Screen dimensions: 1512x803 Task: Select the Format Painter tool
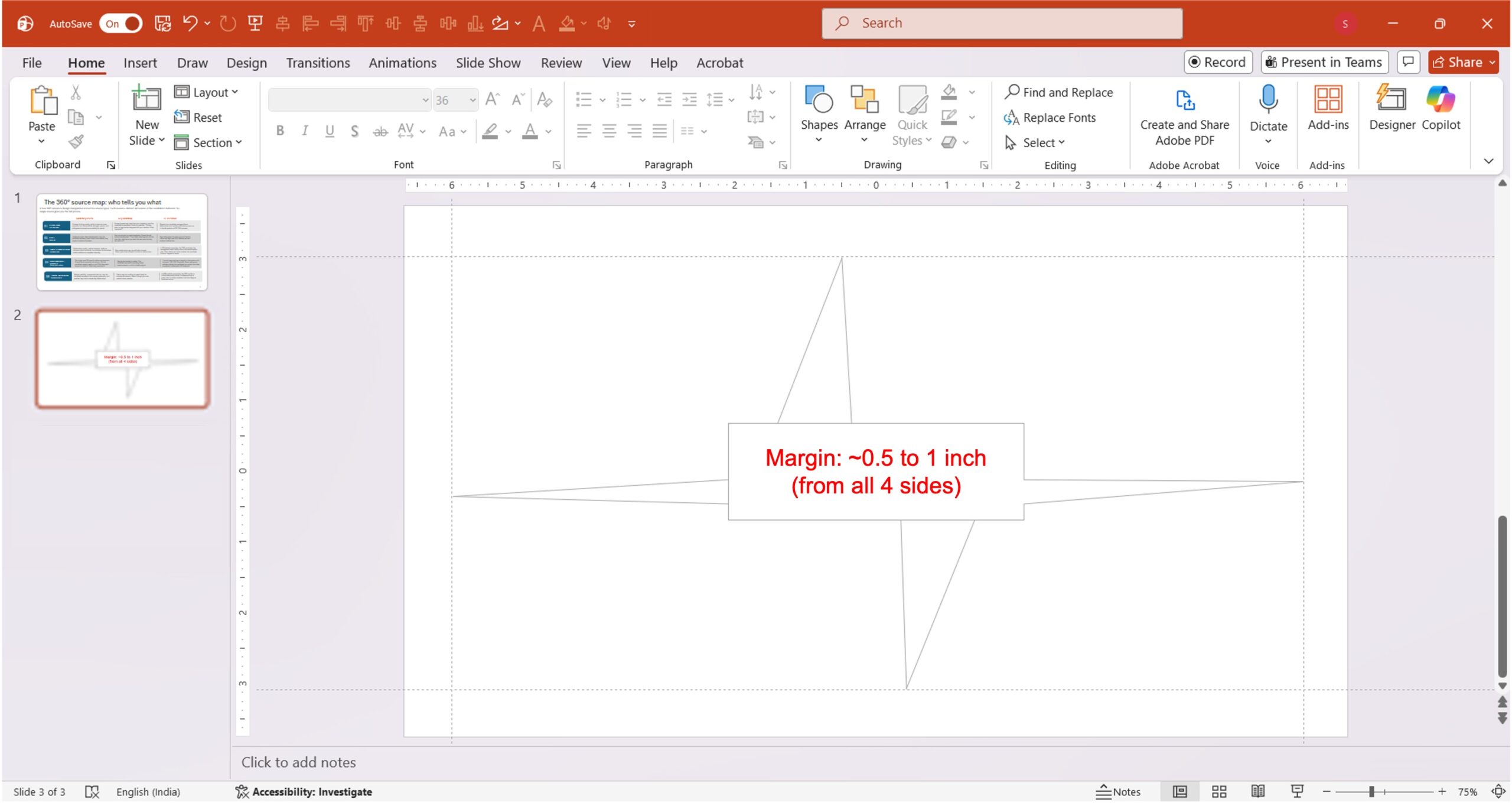76,142
